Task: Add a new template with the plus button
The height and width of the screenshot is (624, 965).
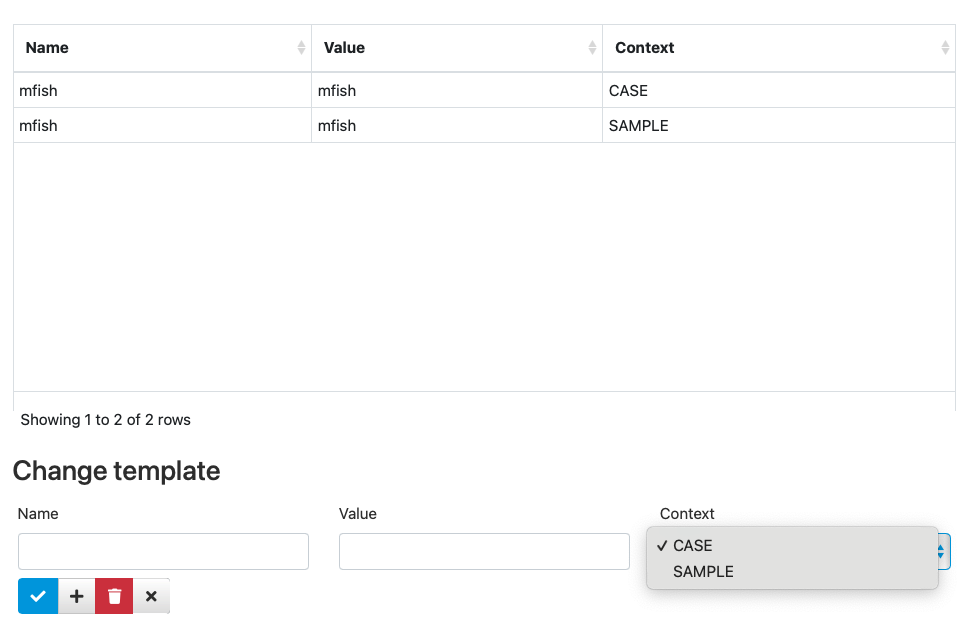Action: coord(76,596)
